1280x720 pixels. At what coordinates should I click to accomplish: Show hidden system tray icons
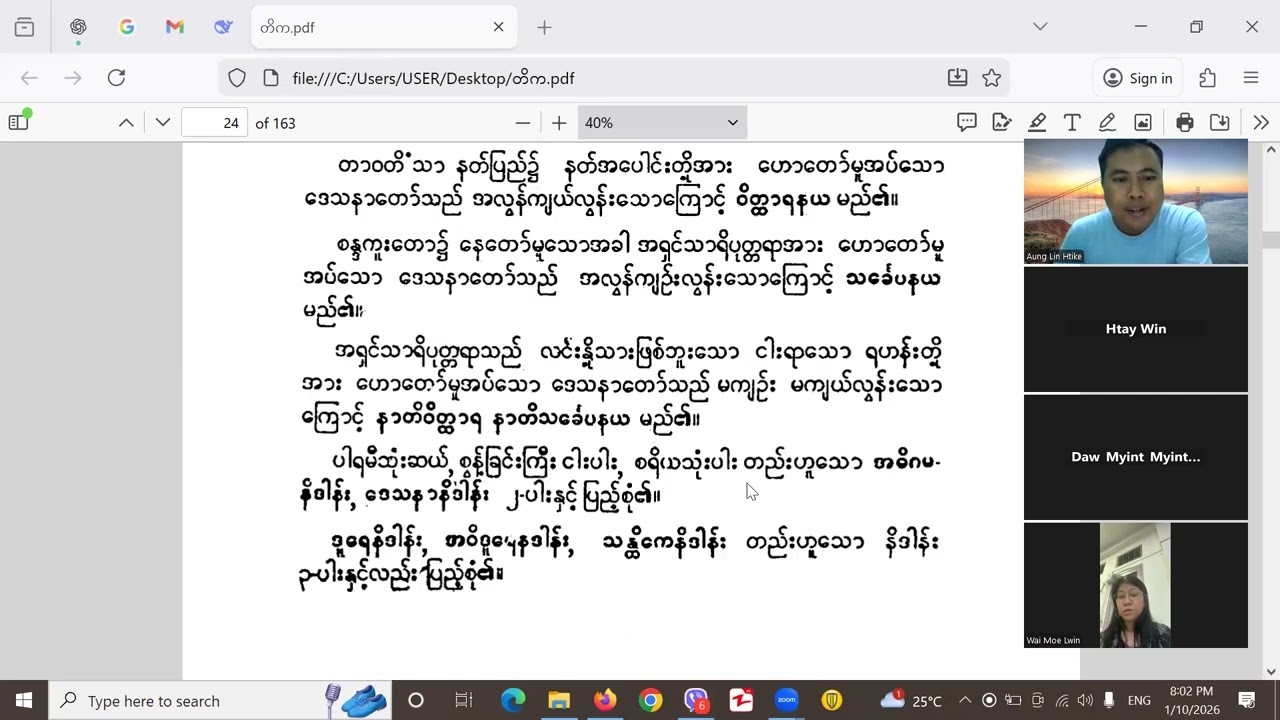point(965,701)
